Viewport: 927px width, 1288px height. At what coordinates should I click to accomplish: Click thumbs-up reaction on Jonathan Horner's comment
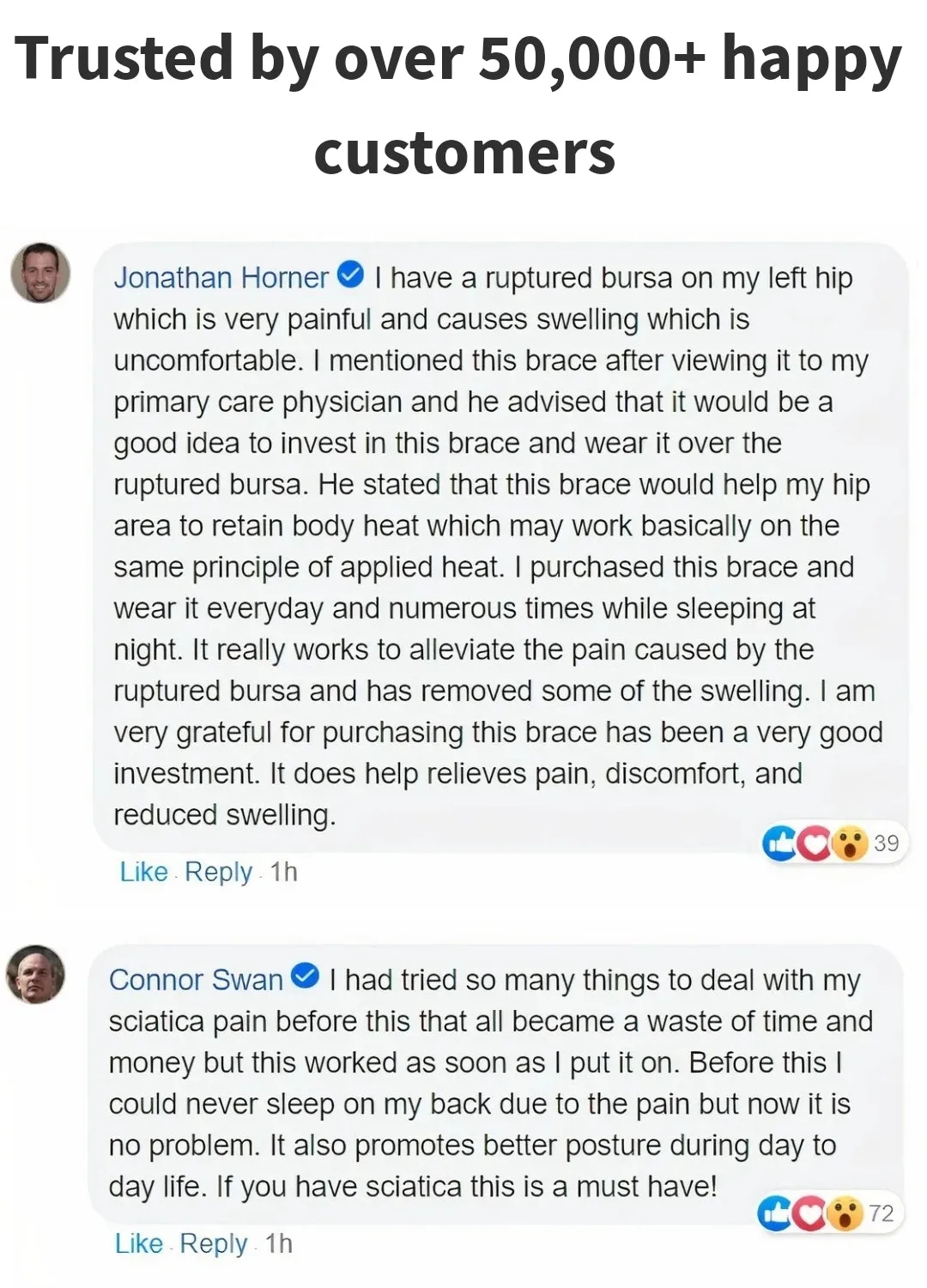coord(779,844)
